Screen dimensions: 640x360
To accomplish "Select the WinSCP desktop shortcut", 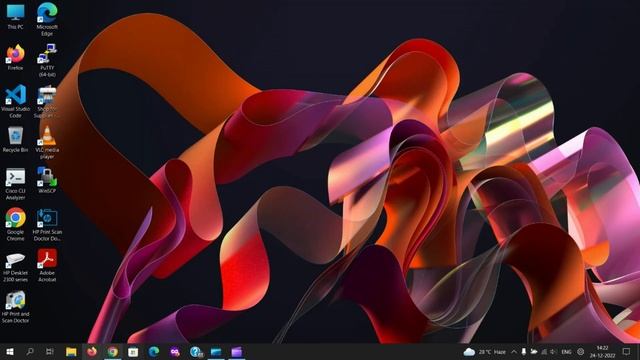I will (47, 180).
